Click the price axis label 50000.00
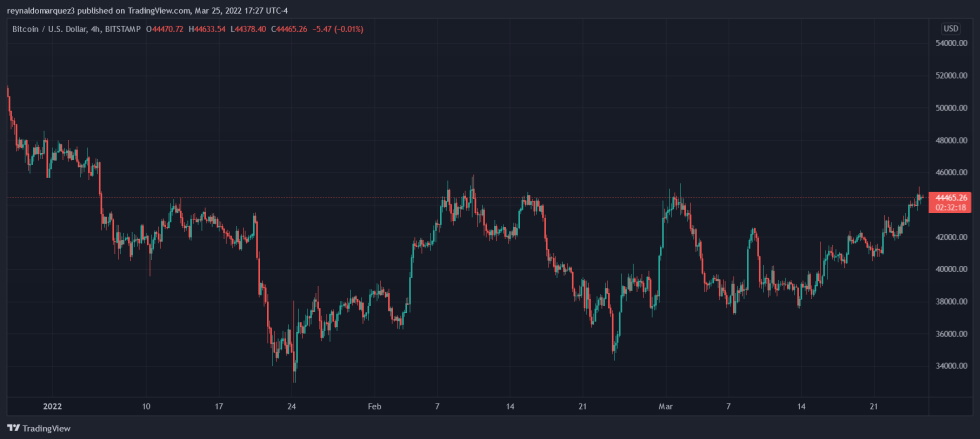 (949, 108)
